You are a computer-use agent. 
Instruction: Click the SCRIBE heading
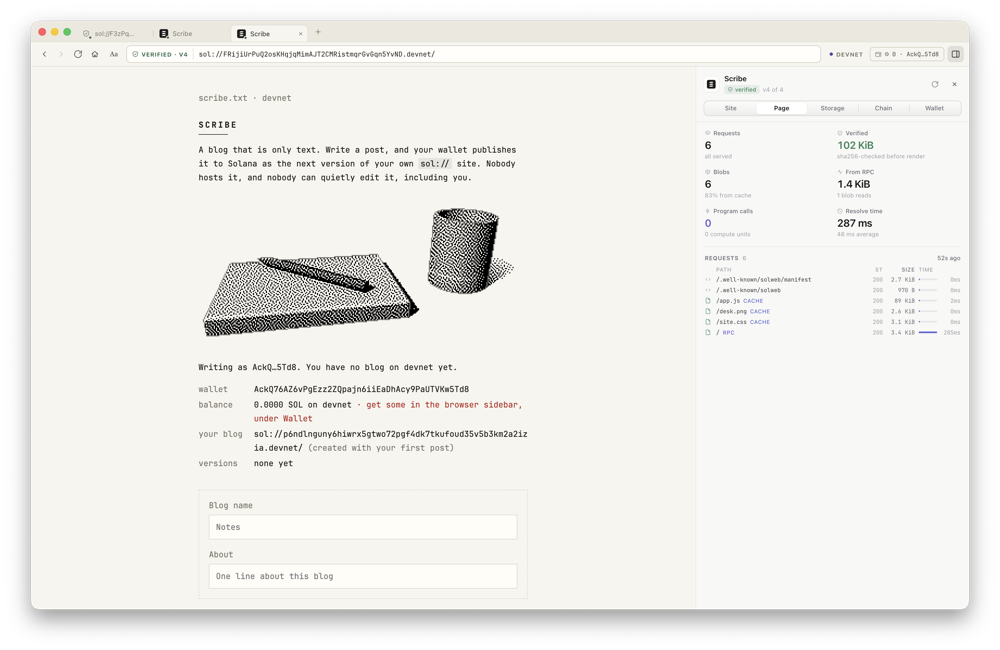pyautogui.click(x=217, y=125)
